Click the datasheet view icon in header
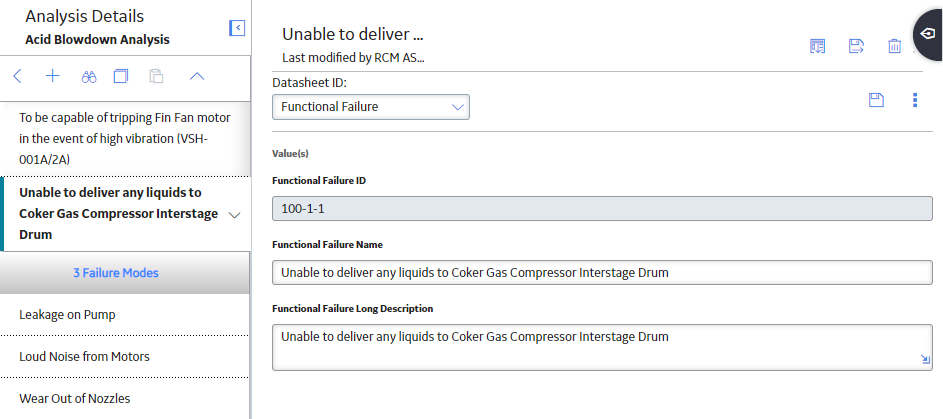The image size is (943, 419). click(817, 46)
